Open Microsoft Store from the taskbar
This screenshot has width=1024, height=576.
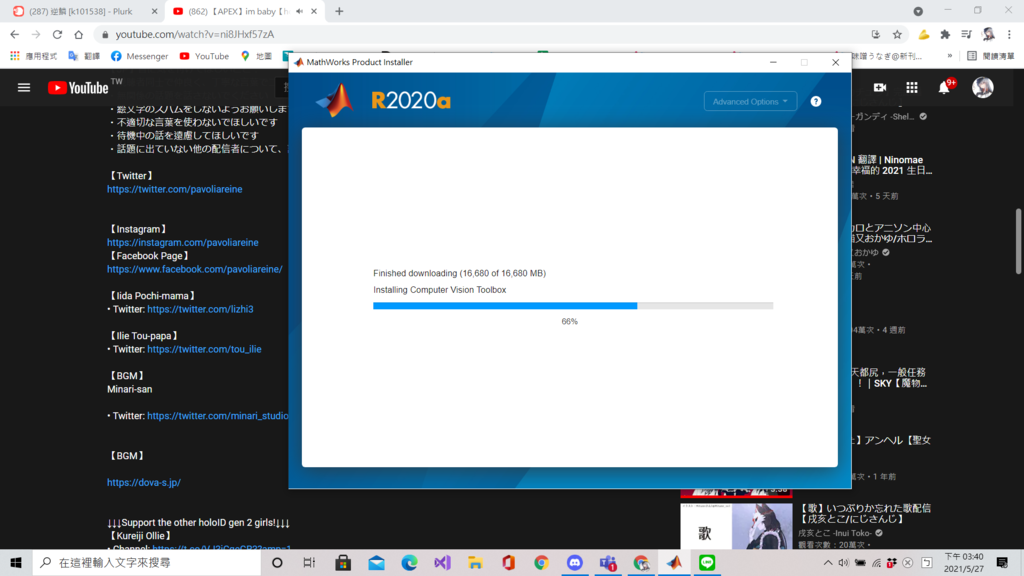pyautogui.click(x=343, y=562)
